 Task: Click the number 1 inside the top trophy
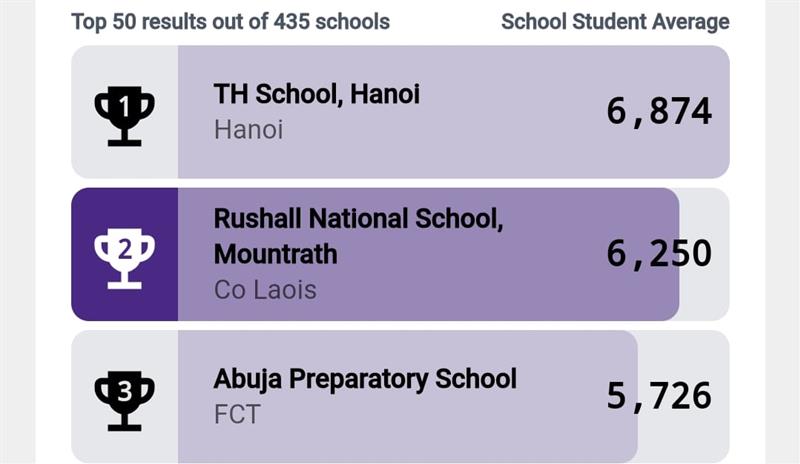[x=124, y=102]
